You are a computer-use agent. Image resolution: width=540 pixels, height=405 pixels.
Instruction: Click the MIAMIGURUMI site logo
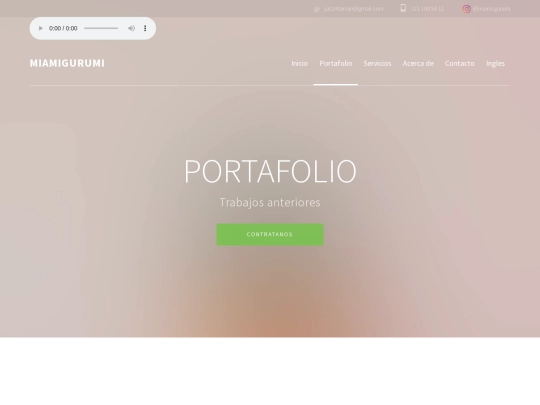click(x=67, y=63)
